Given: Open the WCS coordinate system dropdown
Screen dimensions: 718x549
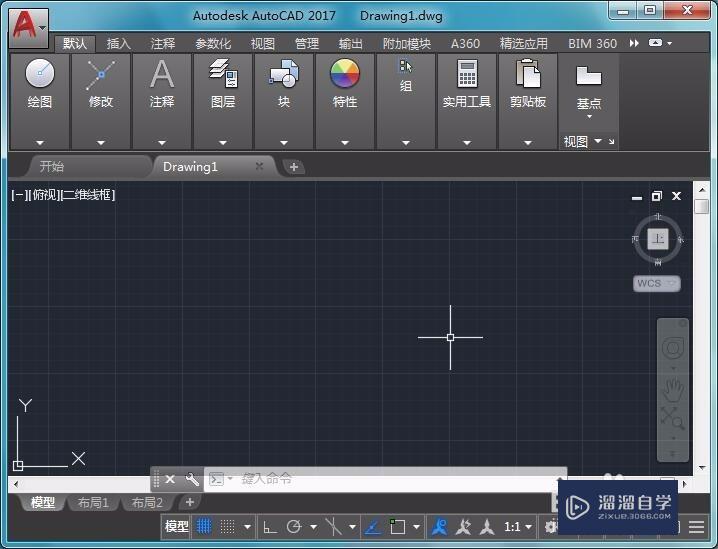Looking at the screenshot, I should (x=657, y=283).
